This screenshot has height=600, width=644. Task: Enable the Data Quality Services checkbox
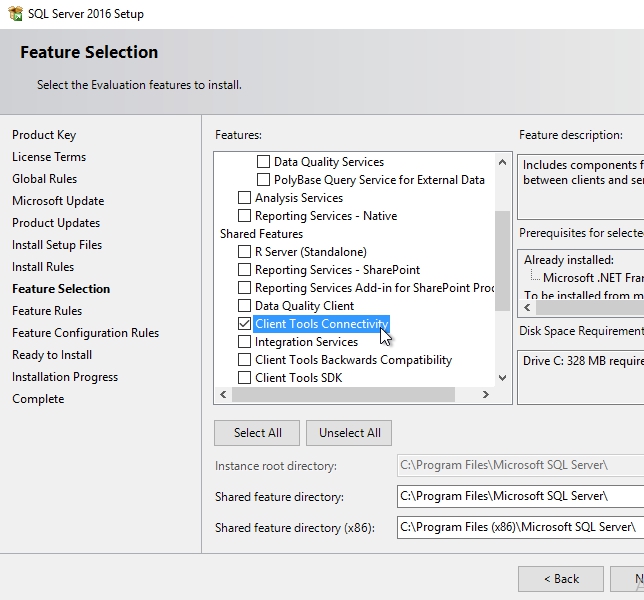[x=264, y=162]
